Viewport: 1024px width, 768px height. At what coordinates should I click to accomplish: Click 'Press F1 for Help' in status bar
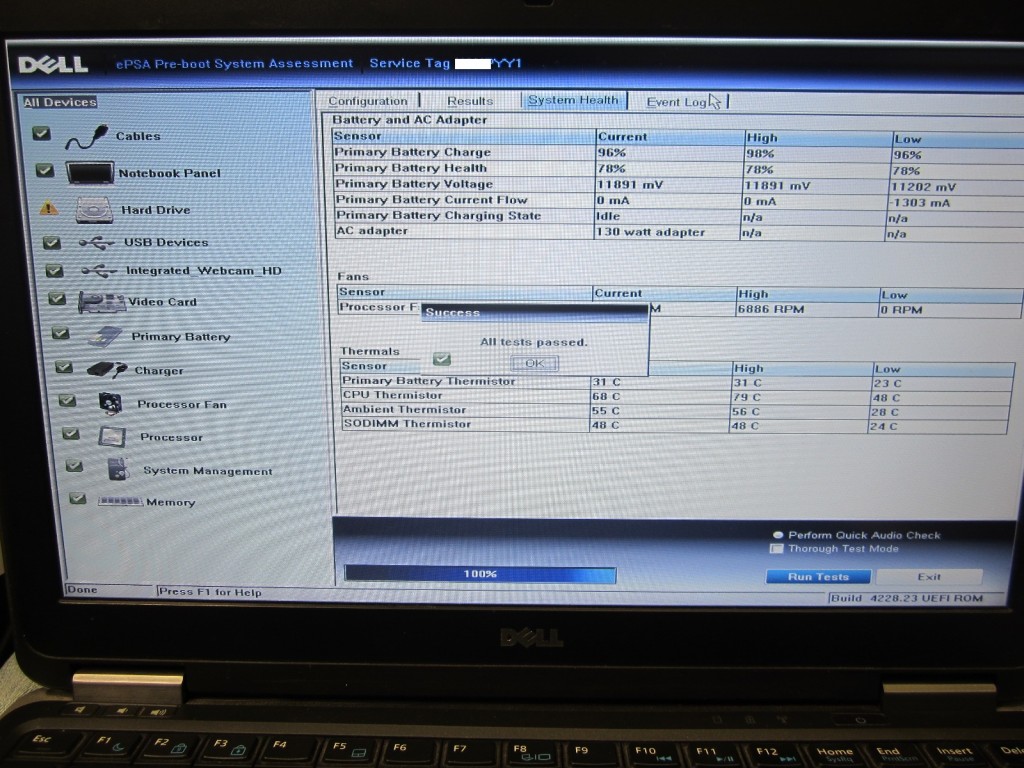pyautogui.click(x=210, y=592)
